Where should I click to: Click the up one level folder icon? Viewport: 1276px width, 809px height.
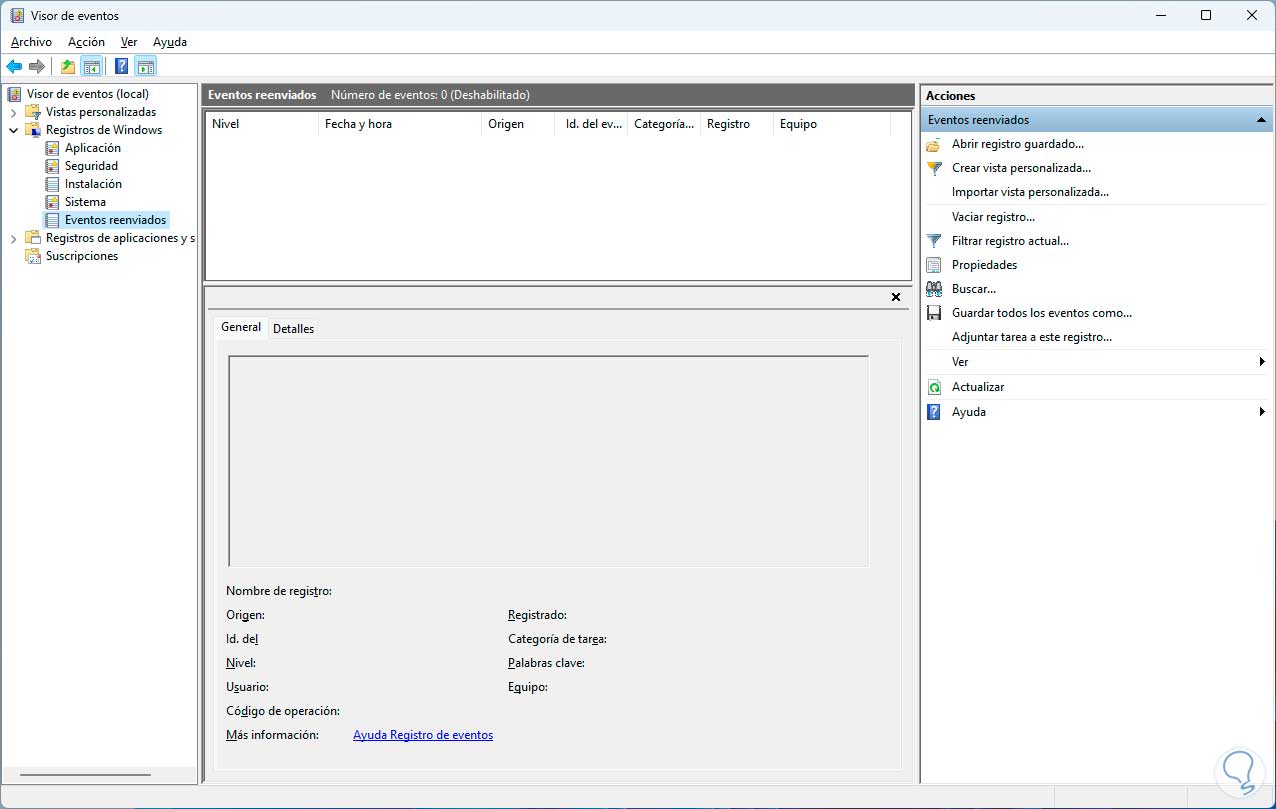pyautogui.click(x=67, y=67)
